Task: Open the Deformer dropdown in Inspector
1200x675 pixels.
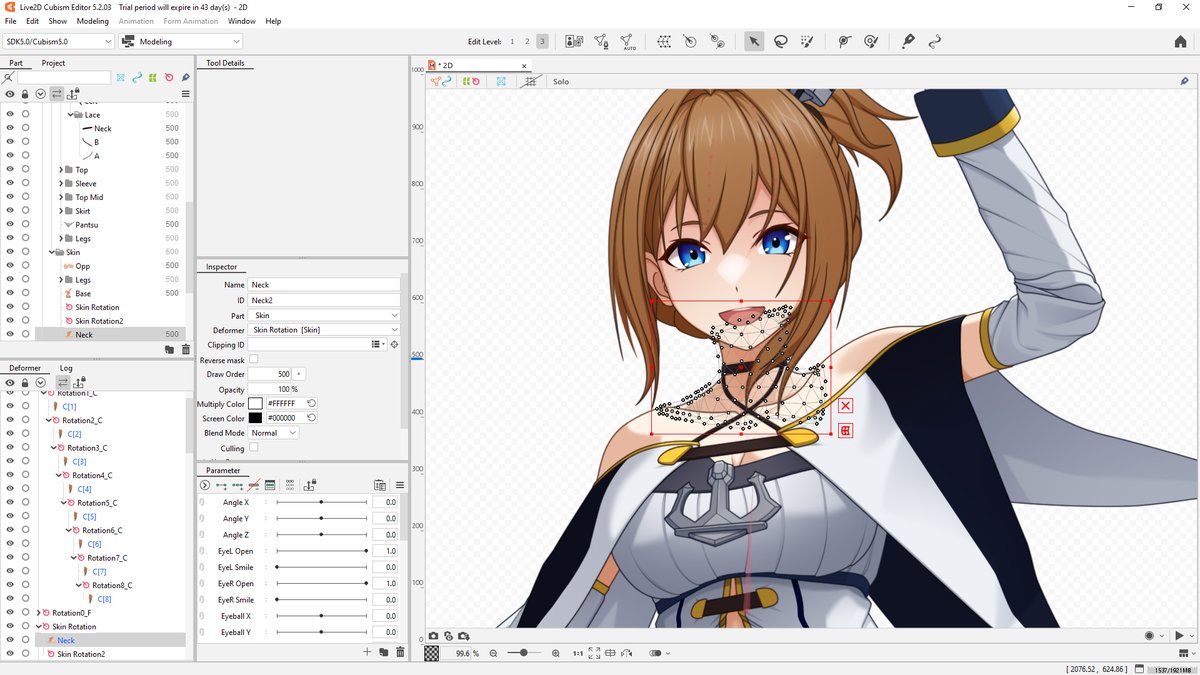Action: pos(325,330)
